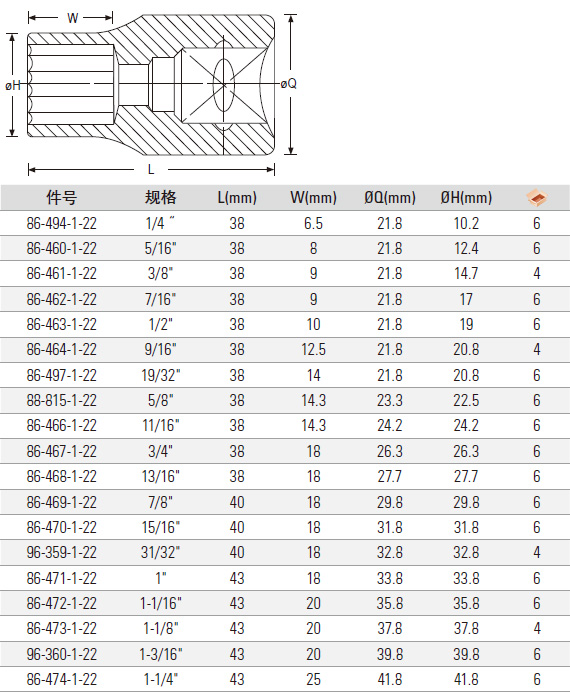
Task: Select part number 86-494-1-22
Action: coord(62,223)
